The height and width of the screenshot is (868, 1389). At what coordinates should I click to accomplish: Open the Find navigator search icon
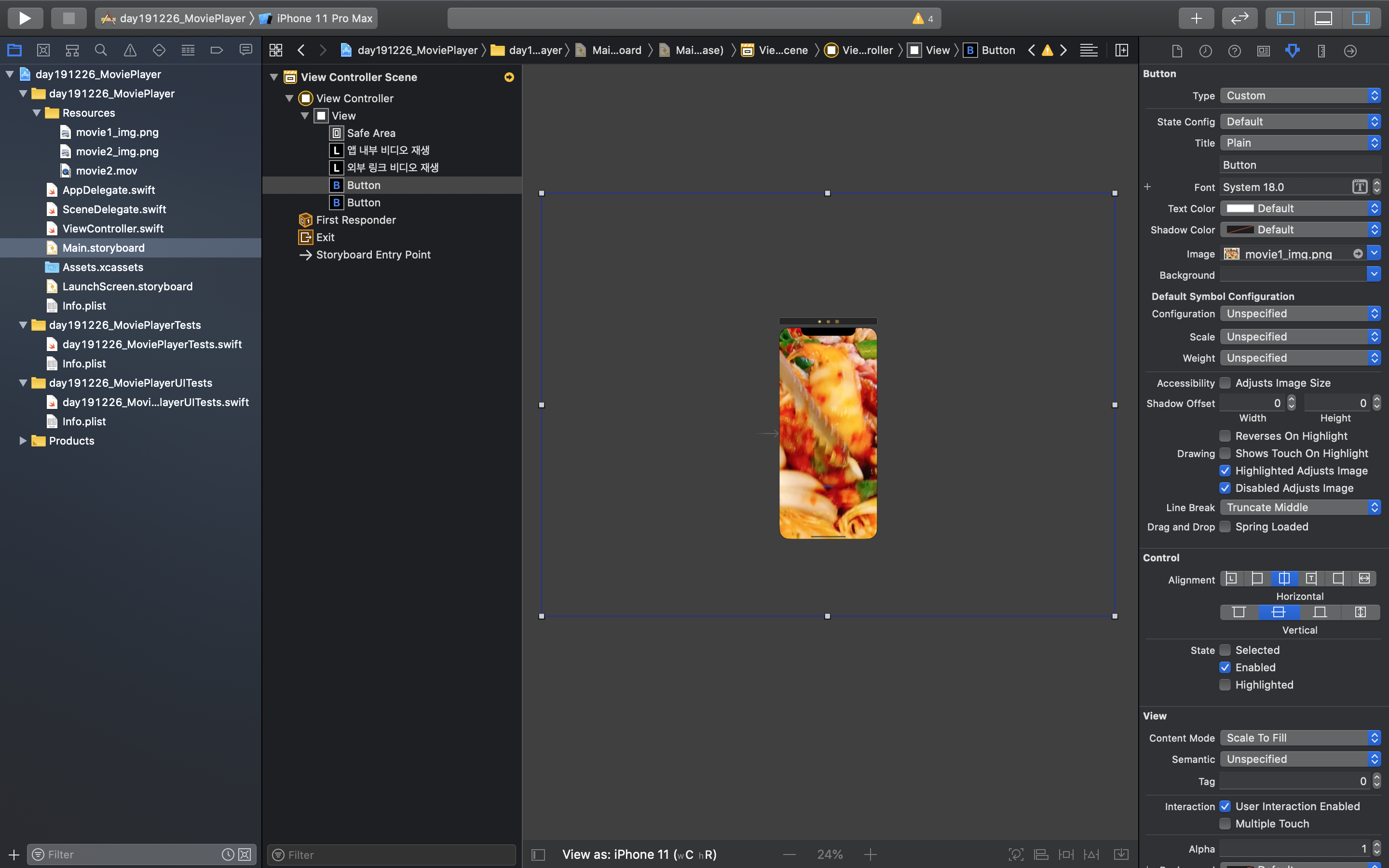coord(100,51)
